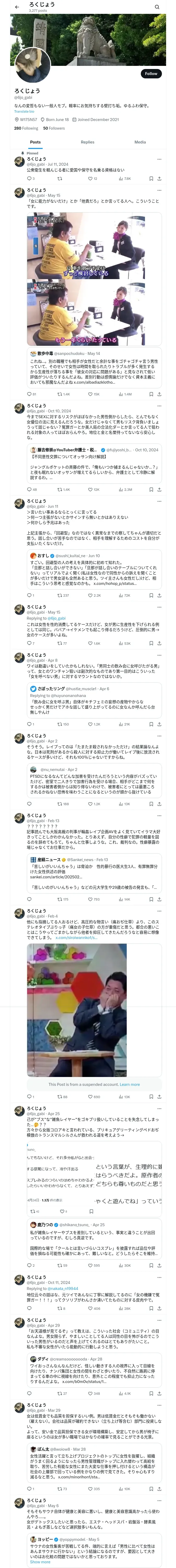The height and width of the screenshot is (1568, 176).
Task: Click the Translate bio link
Action: 24,111
